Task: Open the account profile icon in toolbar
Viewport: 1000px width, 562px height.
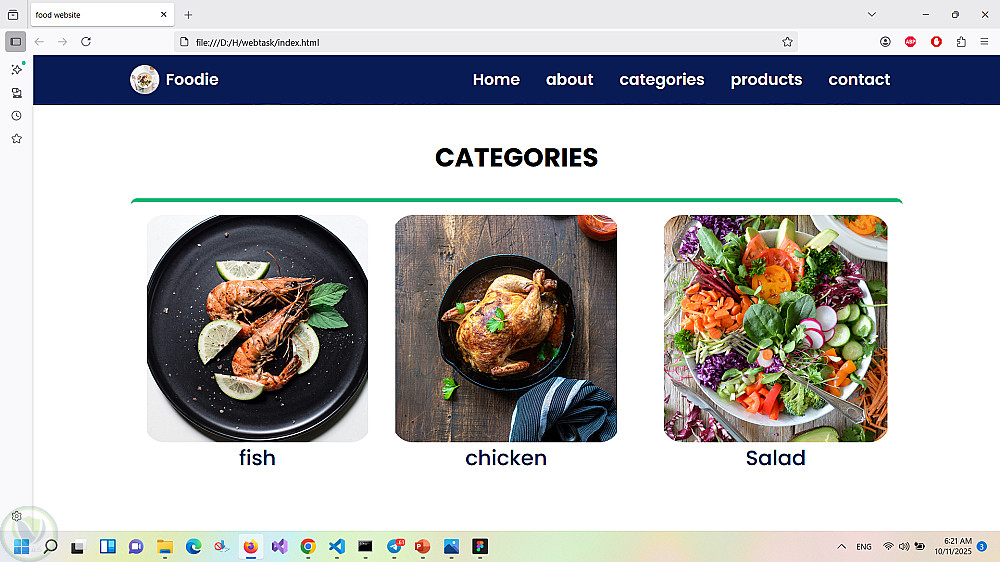Action: point(885,42)
